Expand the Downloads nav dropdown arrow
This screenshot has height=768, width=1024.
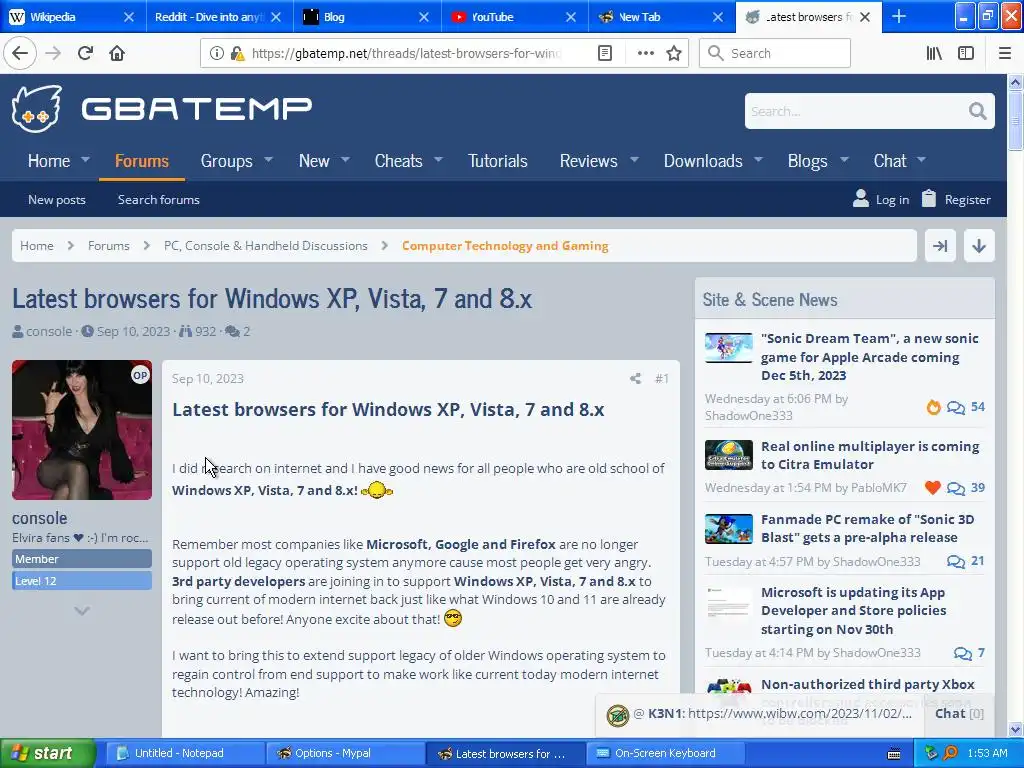758,159
